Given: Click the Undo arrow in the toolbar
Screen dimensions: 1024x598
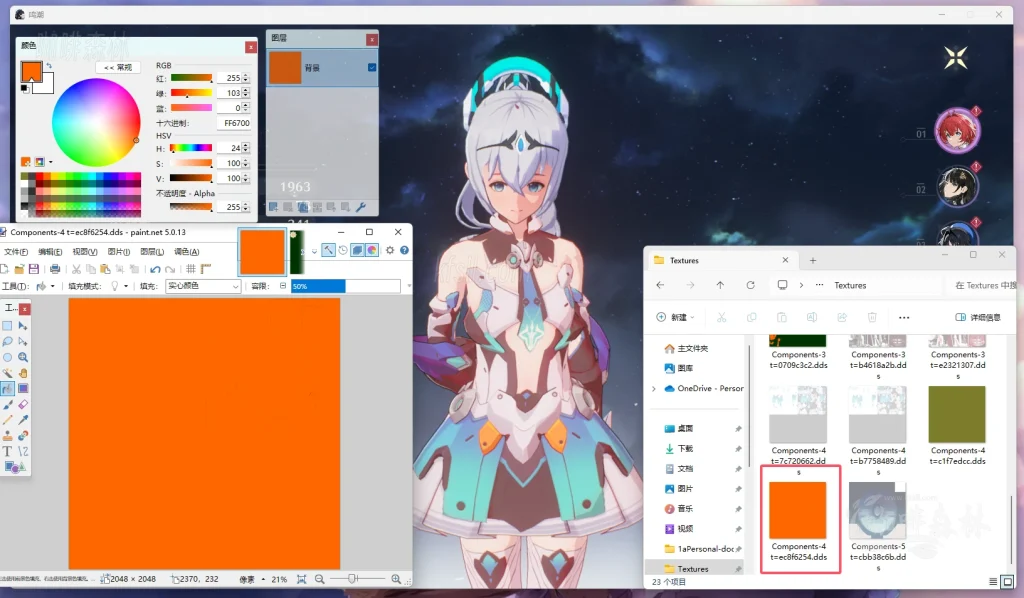Looking at the screenshot, I should click(x=155, y=269).
